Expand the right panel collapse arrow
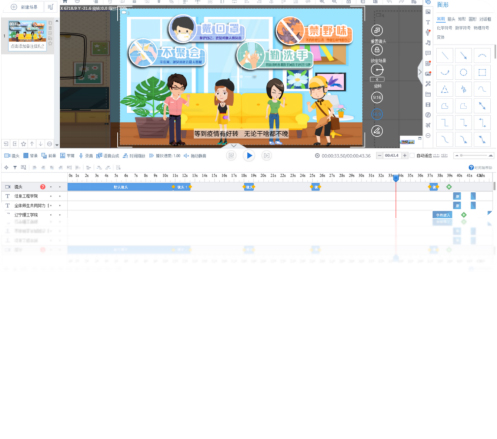This screenshot has height=439, width=497. point(420,72)
